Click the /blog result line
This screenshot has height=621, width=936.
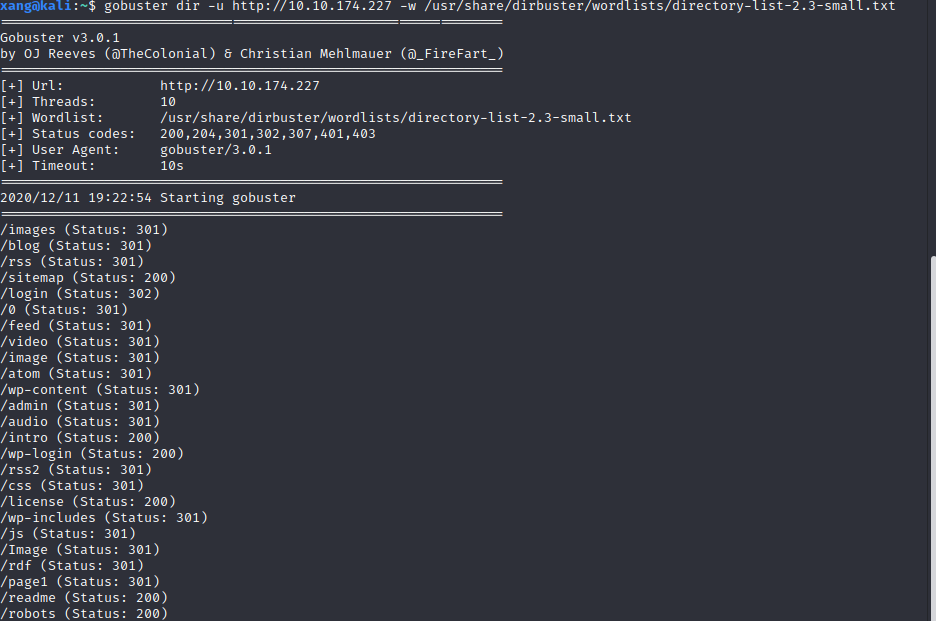76,246
